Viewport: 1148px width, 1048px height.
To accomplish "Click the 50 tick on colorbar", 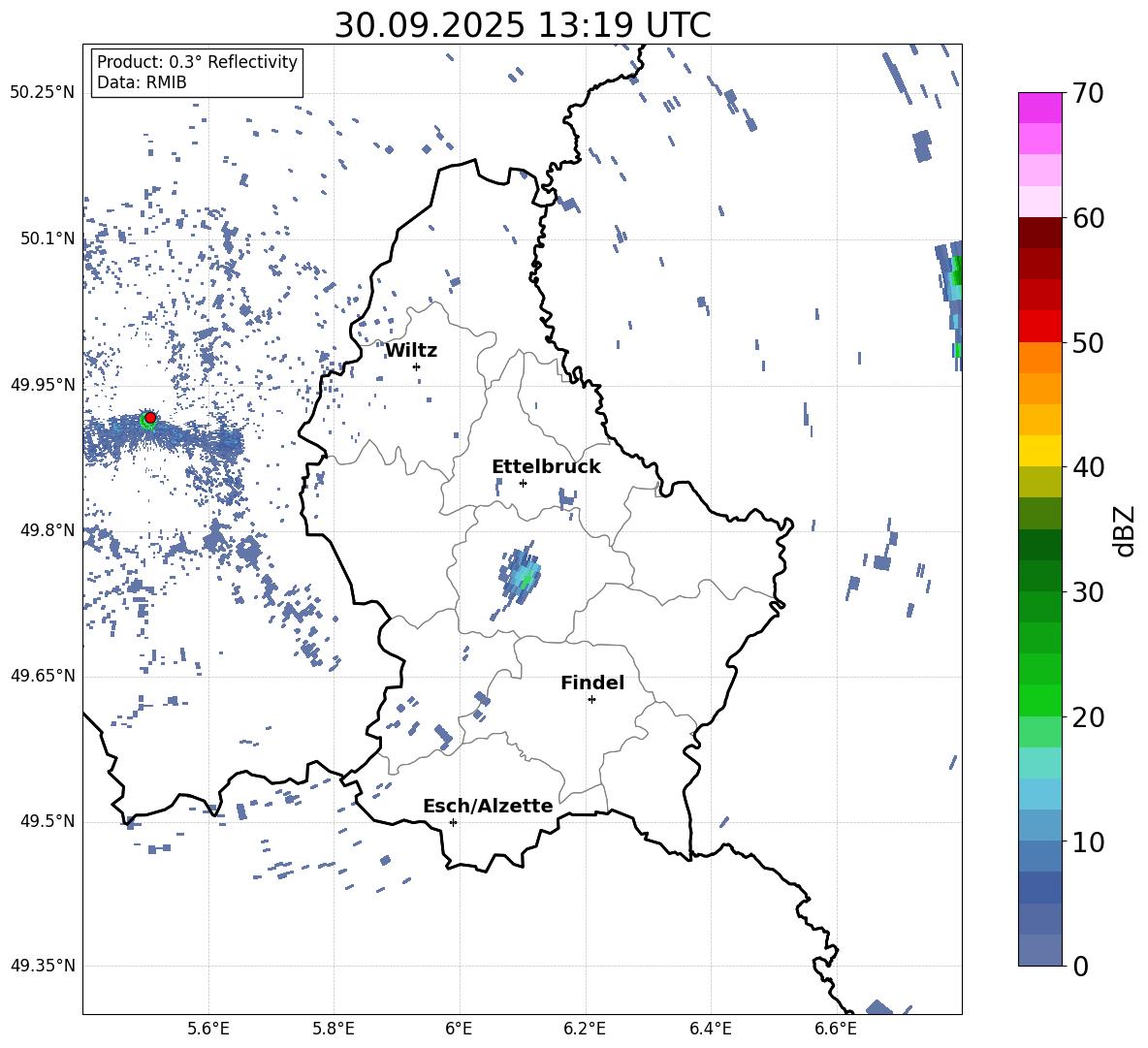I will tap(1088, 342).
